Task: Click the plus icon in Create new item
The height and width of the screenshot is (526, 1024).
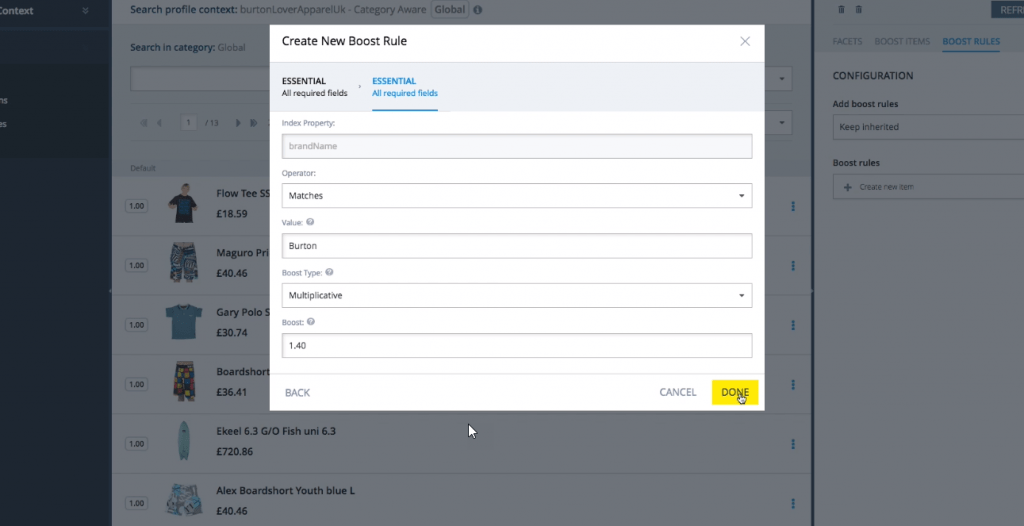Action: [848, 187]
